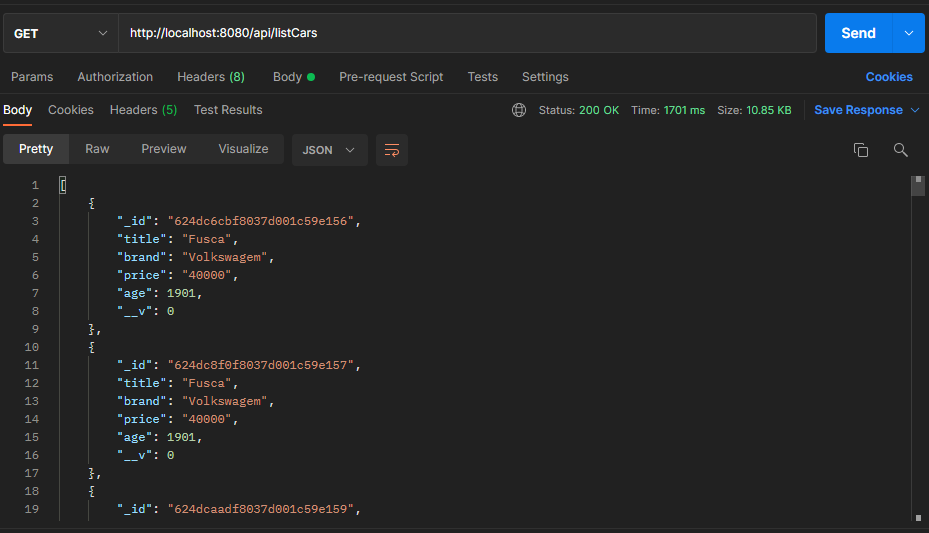929x533 pixels.
Task: Click the wrap lines icon
Action: tap(392, 150)
